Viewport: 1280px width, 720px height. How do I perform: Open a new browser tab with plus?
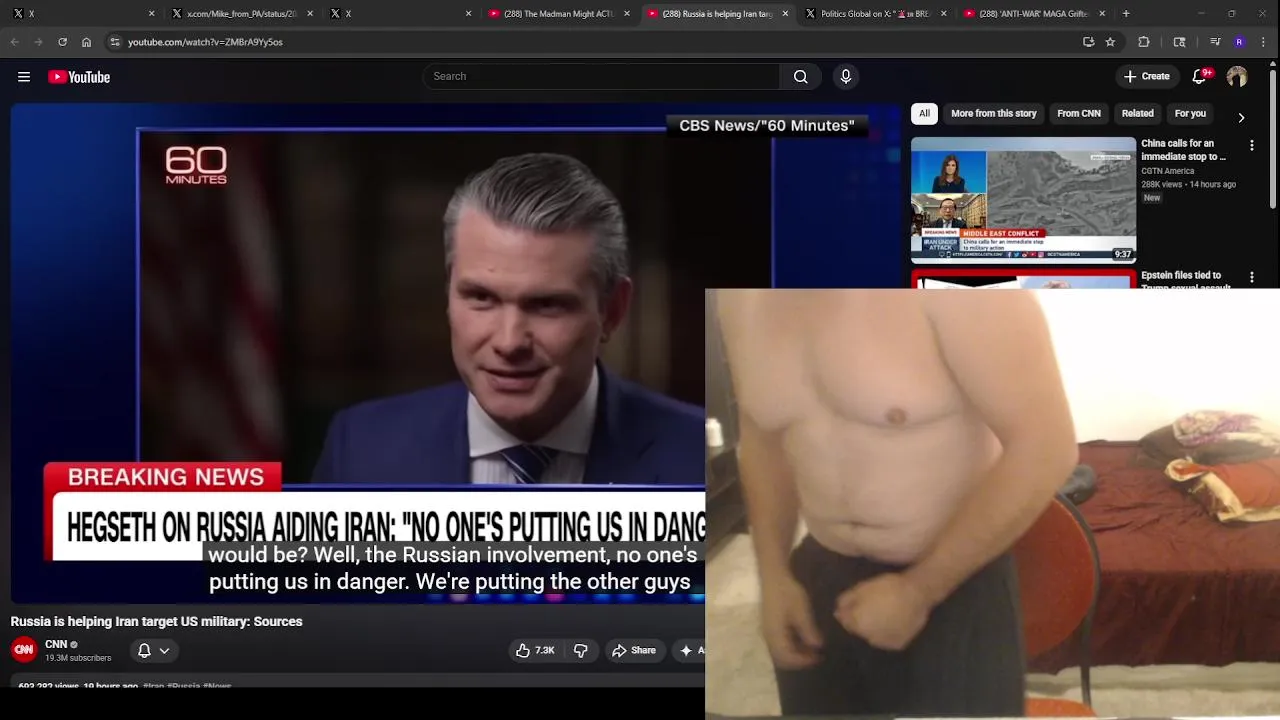pyautogui.click(x=1126, y=14)
